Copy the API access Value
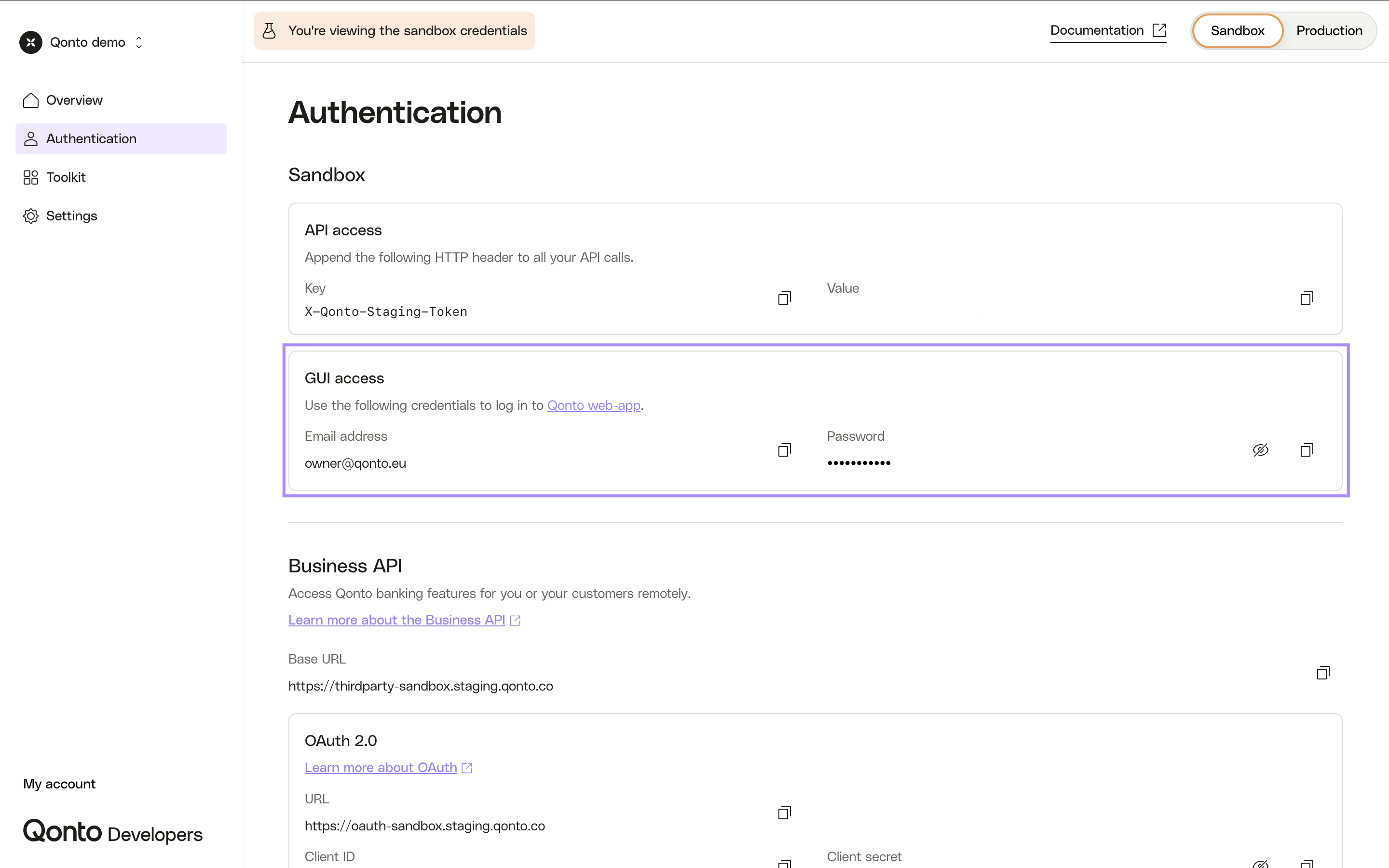Viewport: 1389px width, 868px height. coord(1307,298)
